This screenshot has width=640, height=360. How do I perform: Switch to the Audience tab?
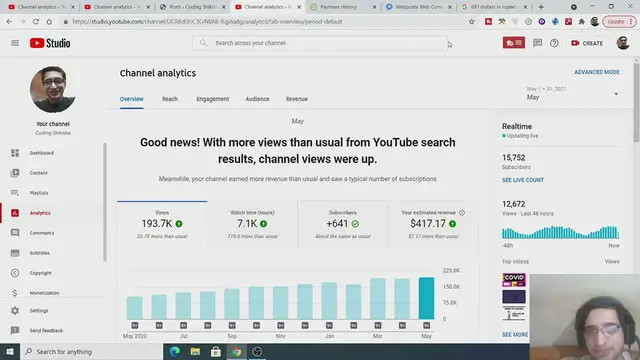point(257,99)
